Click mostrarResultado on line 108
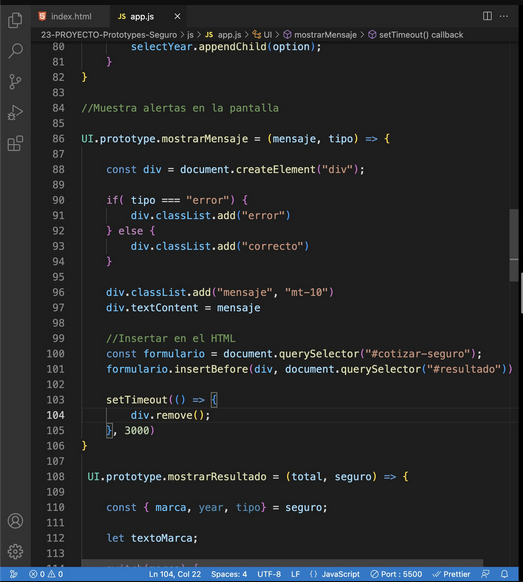Screen dimensions: 523x582 pyautogui.click(x=217, y=477)
